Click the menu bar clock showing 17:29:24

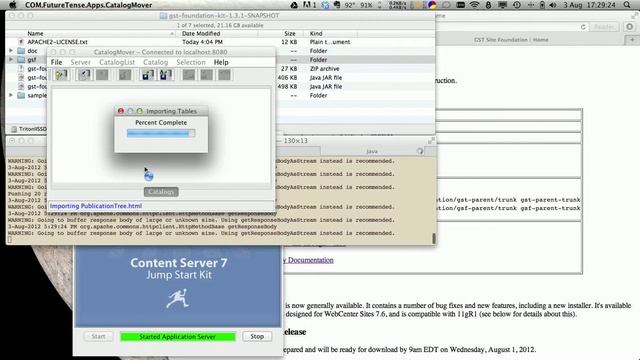coord(589,5)
